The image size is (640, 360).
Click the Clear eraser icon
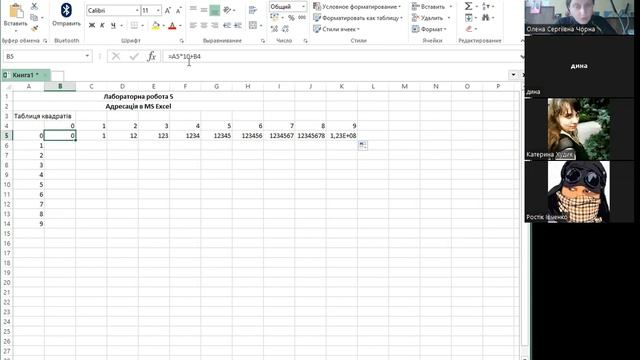tap(469, 29)
